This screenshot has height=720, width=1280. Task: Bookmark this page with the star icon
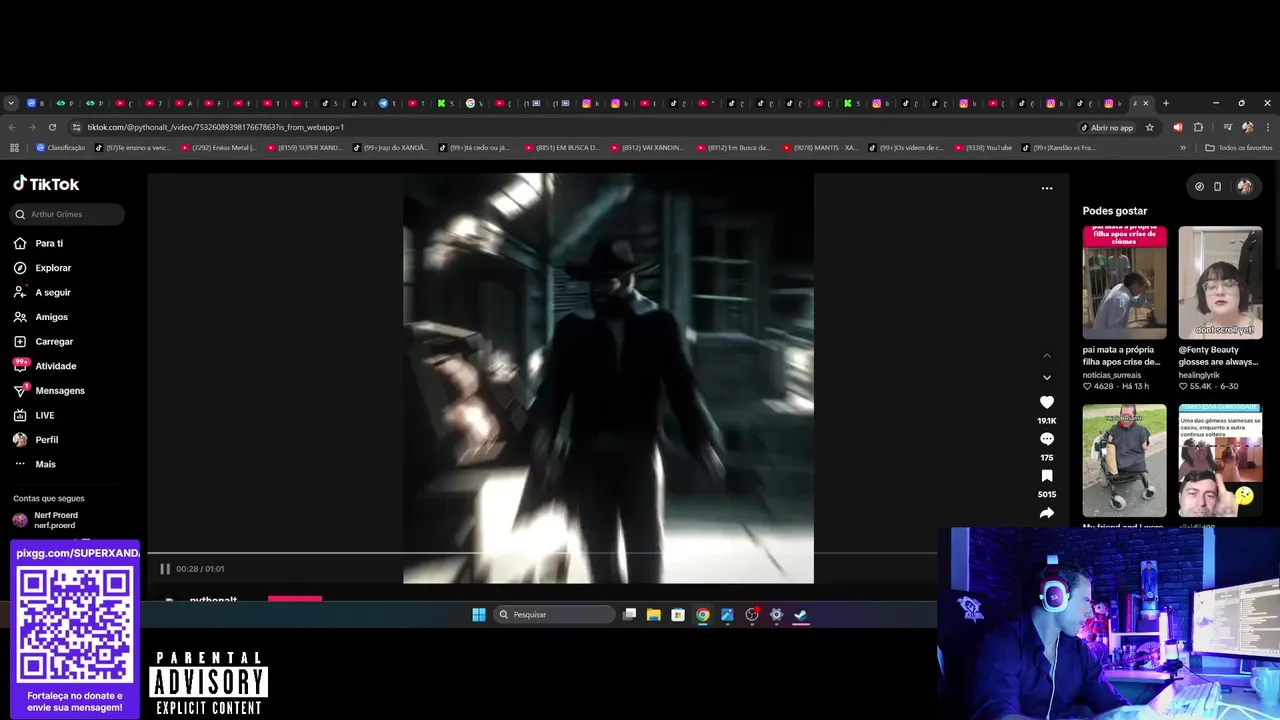pos(1150,127)
